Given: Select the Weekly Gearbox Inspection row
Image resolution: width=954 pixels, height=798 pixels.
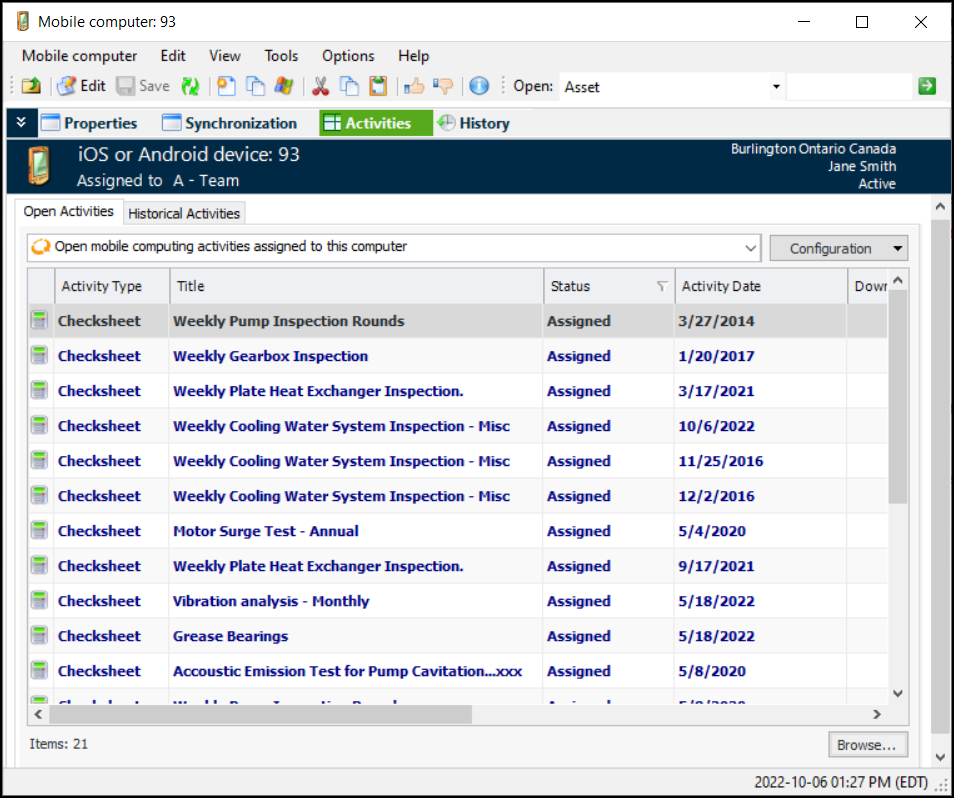Looking at the screenshot, I should point(270,356).
